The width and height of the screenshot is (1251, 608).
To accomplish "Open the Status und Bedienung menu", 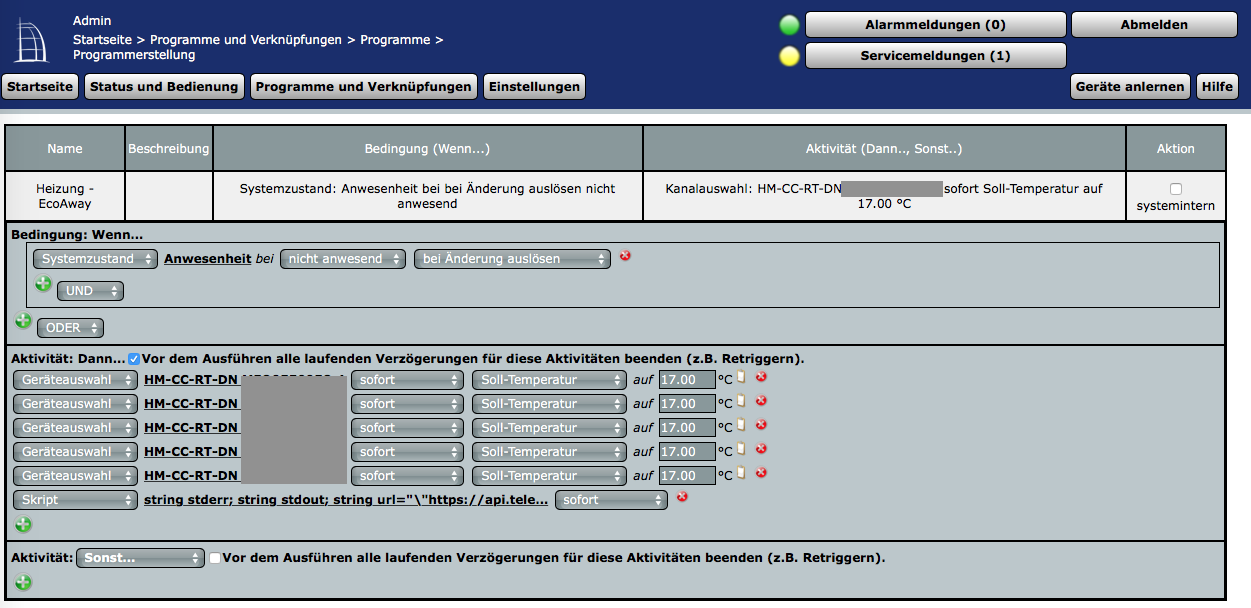I will click(164, 87).
